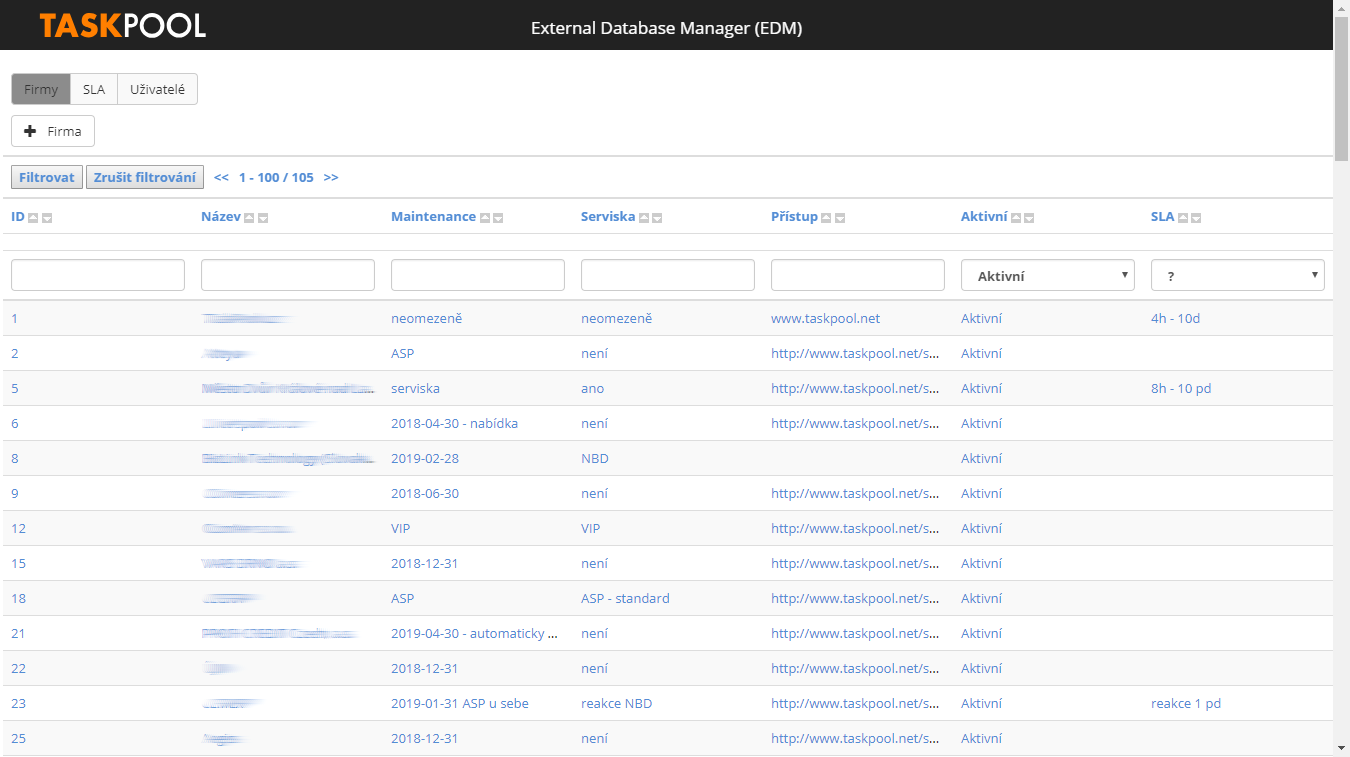This screenshot has height=757, width=1350.
Task: Sort Serviska column descending
Action: point(657,218)
